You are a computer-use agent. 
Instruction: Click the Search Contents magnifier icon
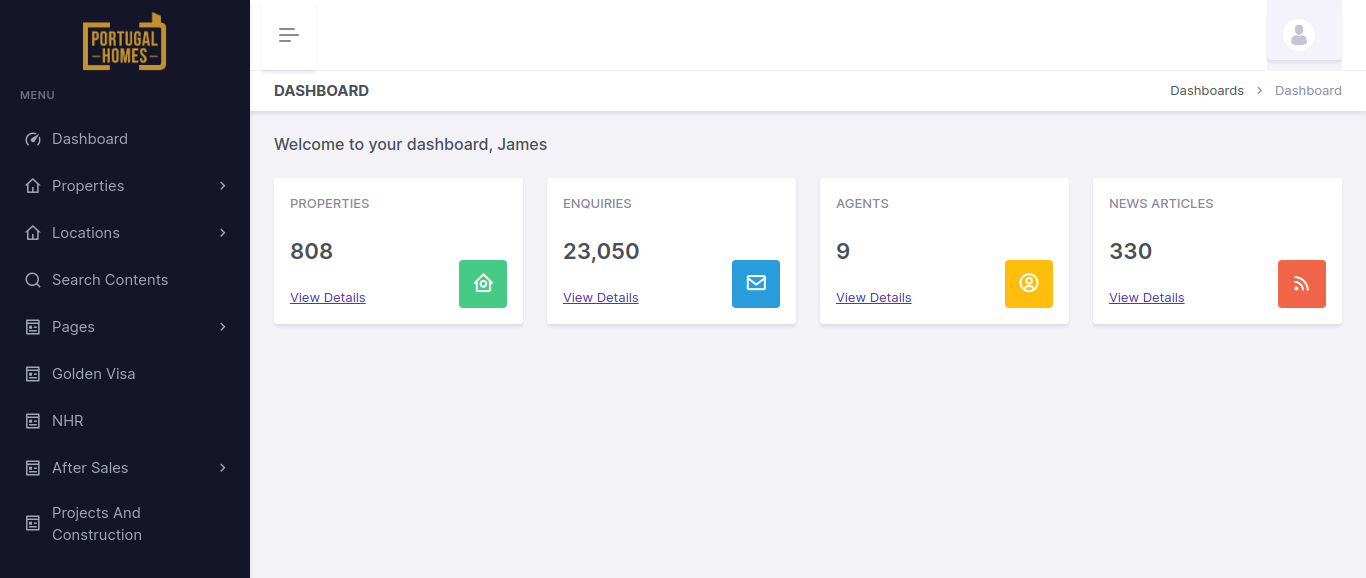[33, 280]
